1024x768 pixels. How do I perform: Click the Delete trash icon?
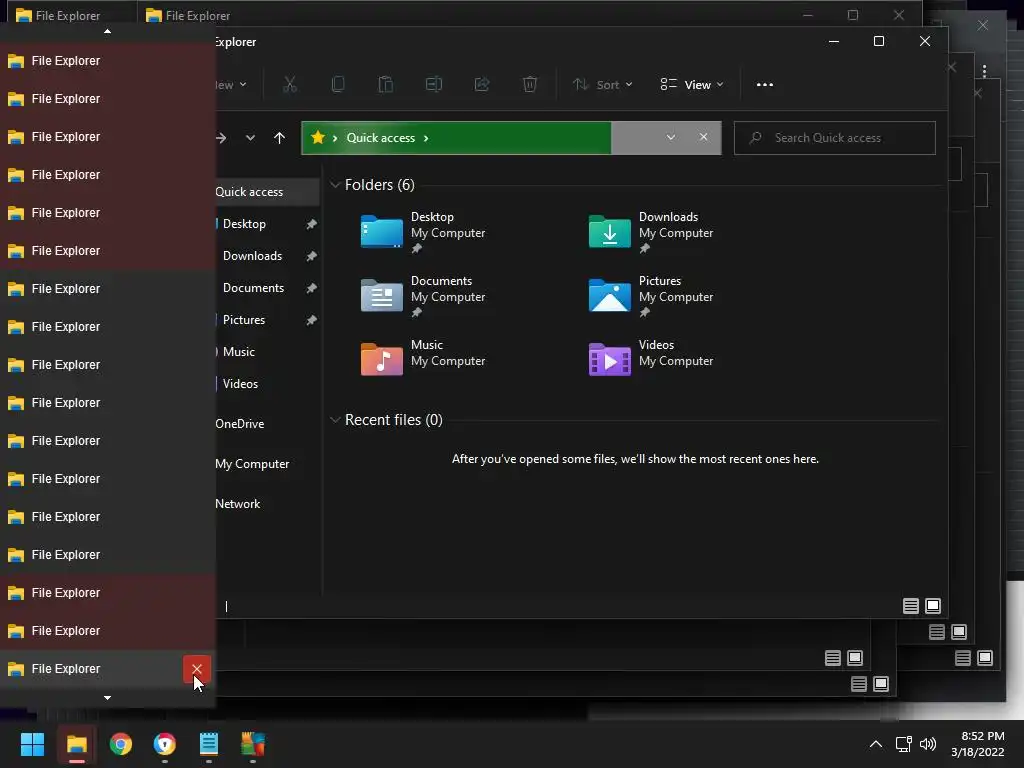click(530, 84)
